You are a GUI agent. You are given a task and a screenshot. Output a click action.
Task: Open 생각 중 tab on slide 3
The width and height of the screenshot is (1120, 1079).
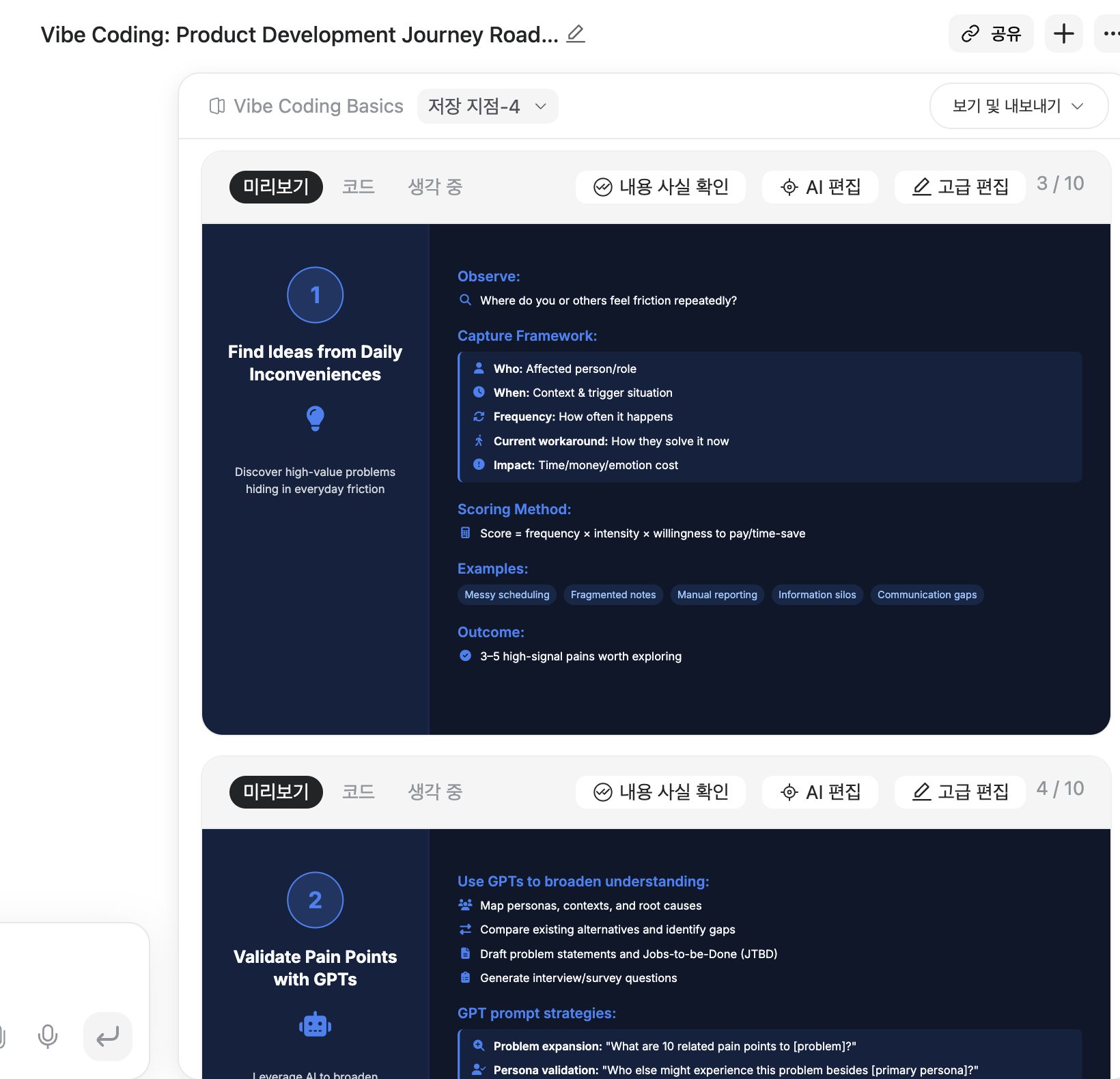click(435, 187)
